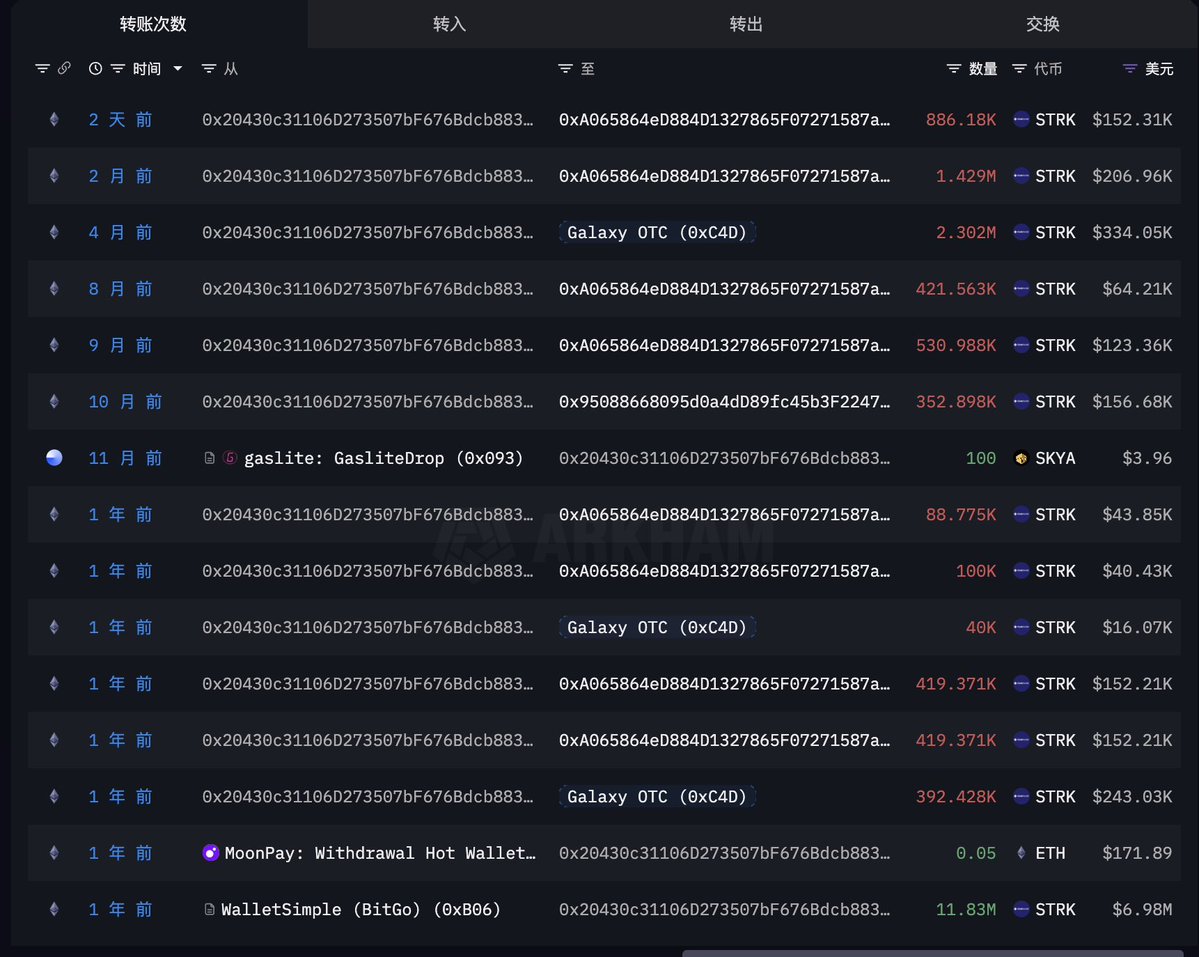Open the Galaxy OTC (0xC4D) entity label
The image size is (1199, 957).
(657, 232)
